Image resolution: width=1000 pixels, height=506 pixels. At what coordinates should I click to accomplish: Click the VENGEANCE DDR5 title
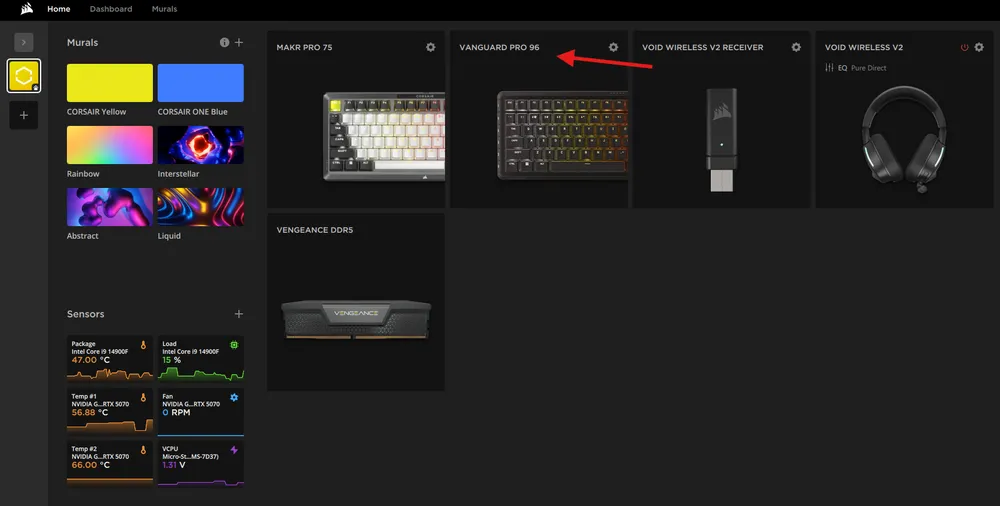click(x=314, y=230)
